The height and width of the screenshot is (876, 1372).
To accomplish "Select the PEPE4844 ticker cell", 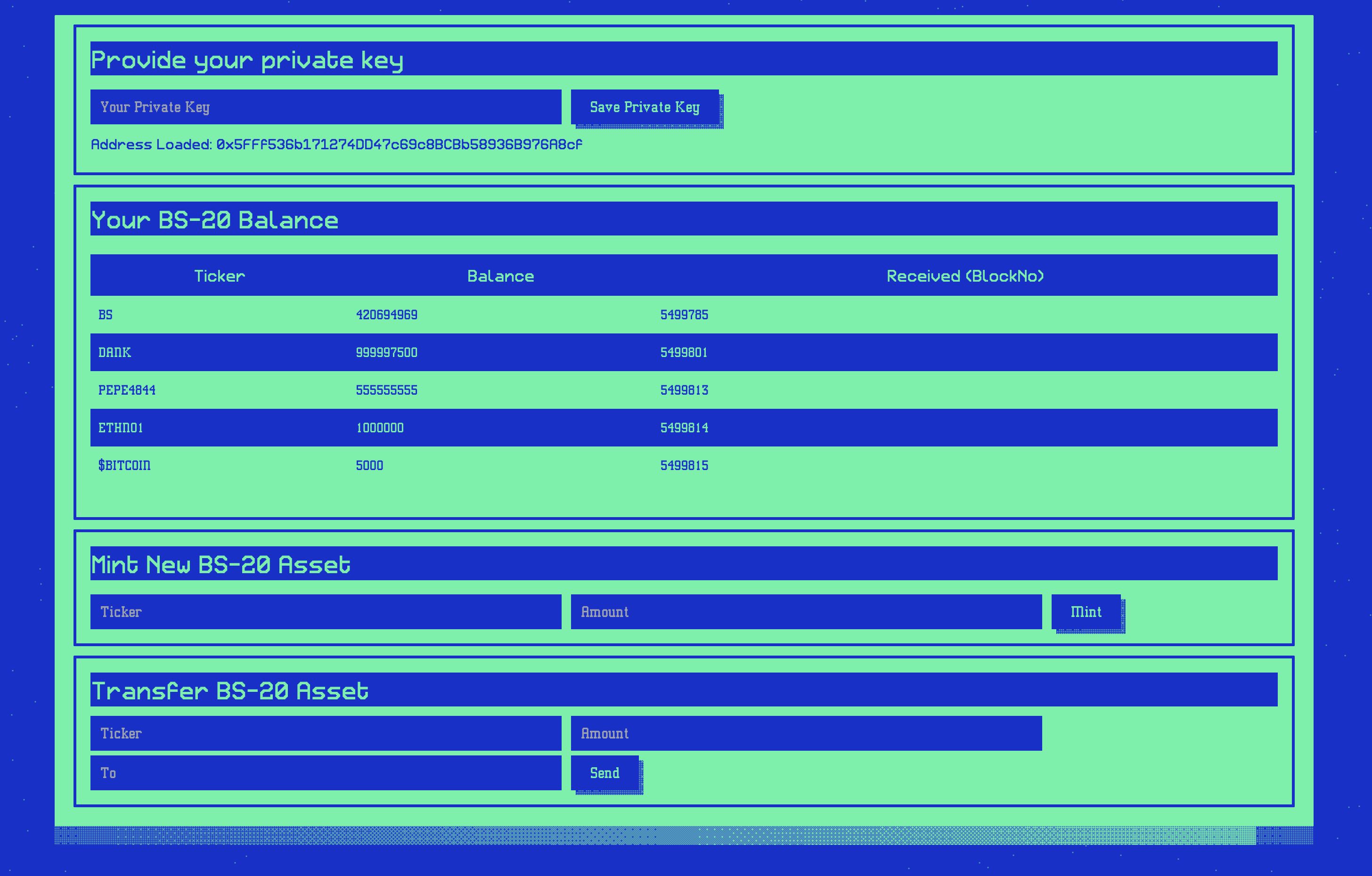I will coord(126,389).
